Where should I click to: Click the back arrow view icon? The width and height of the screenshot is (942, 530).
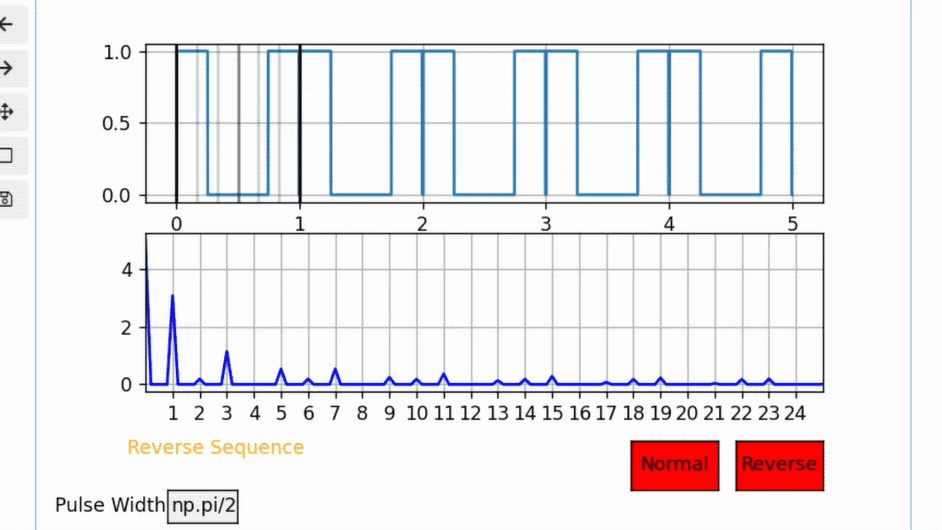pos(6,25)
